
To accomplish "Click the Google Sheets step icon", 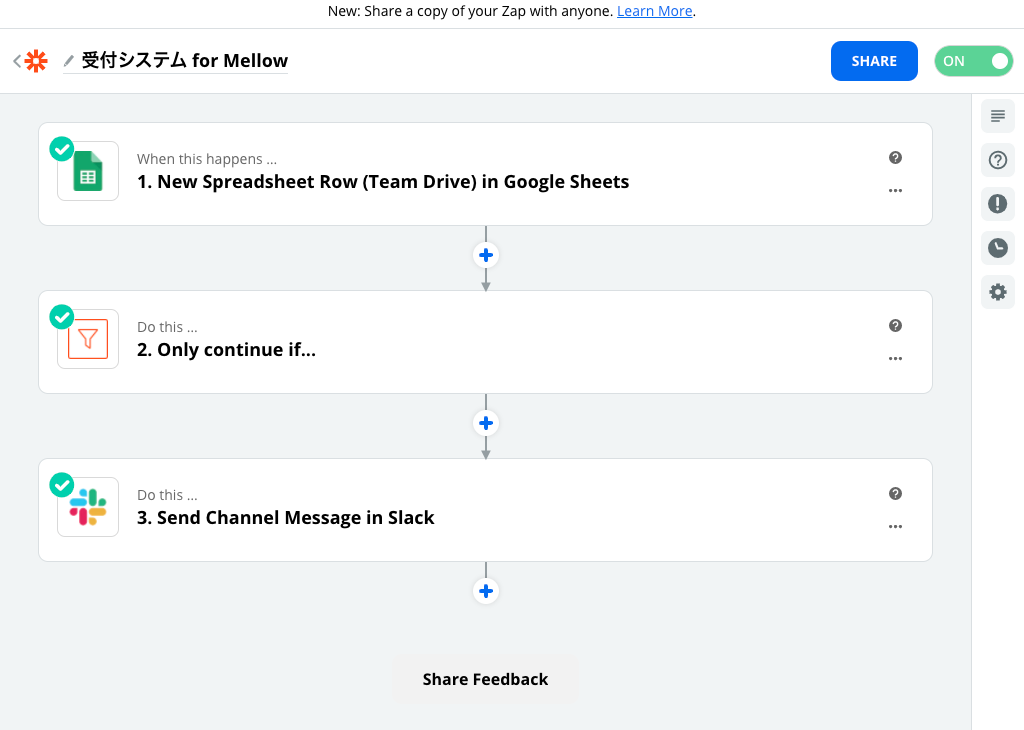I will pos(88,171).
